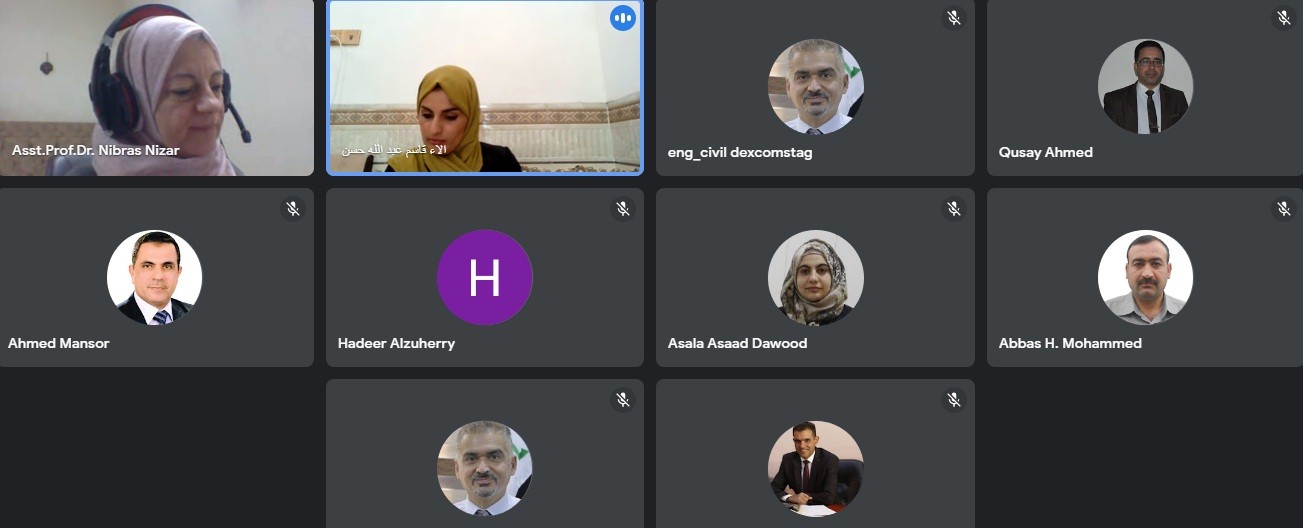Screen dimensions: 1303x528
Task: Click muted mic icon on eng_civil dexcomstag tile
Action: pyautogui.click(x=954, y=18)
